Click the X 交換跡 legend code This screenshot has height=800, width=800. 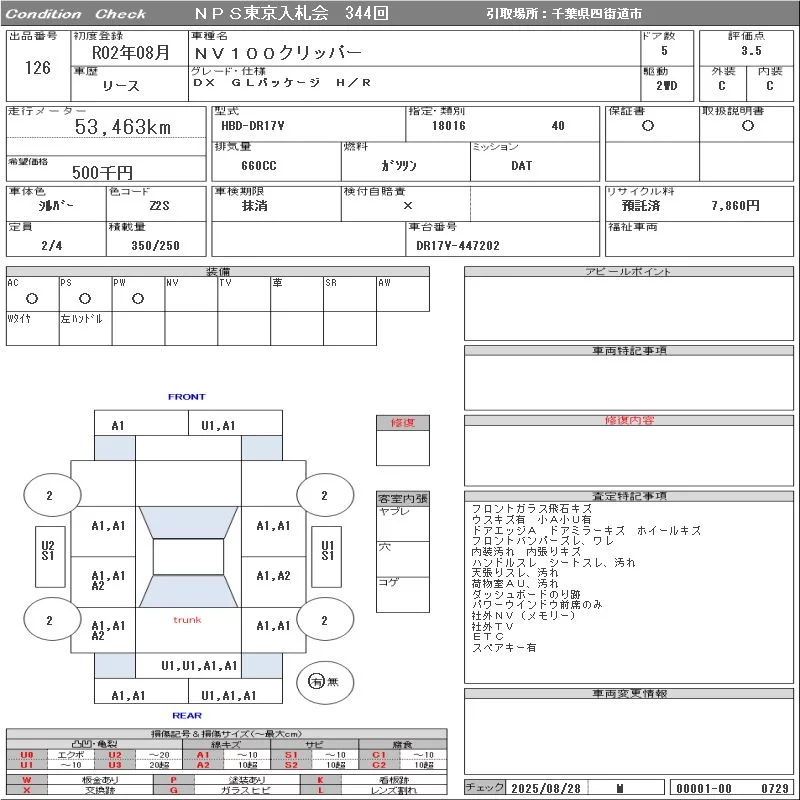pyautogui.click(x=26, y=790)
